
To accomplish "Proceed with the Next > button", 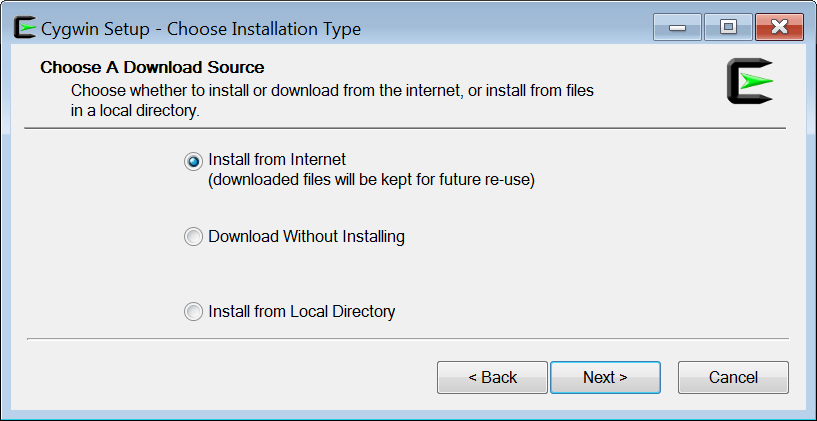I will pos(605,377).
